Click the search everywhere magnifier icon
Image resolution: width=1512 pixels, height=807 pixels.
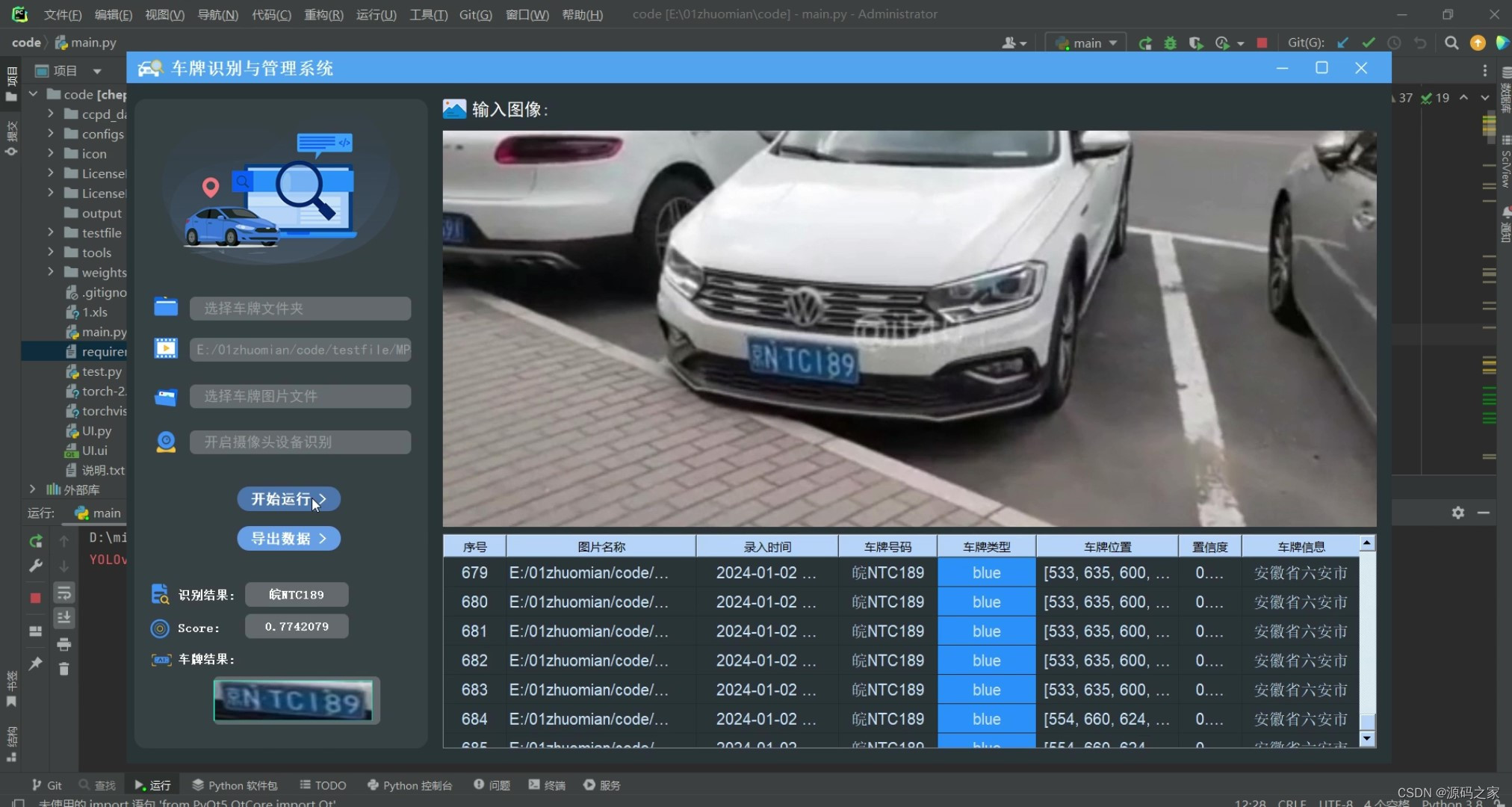[x=1451, y=43]
